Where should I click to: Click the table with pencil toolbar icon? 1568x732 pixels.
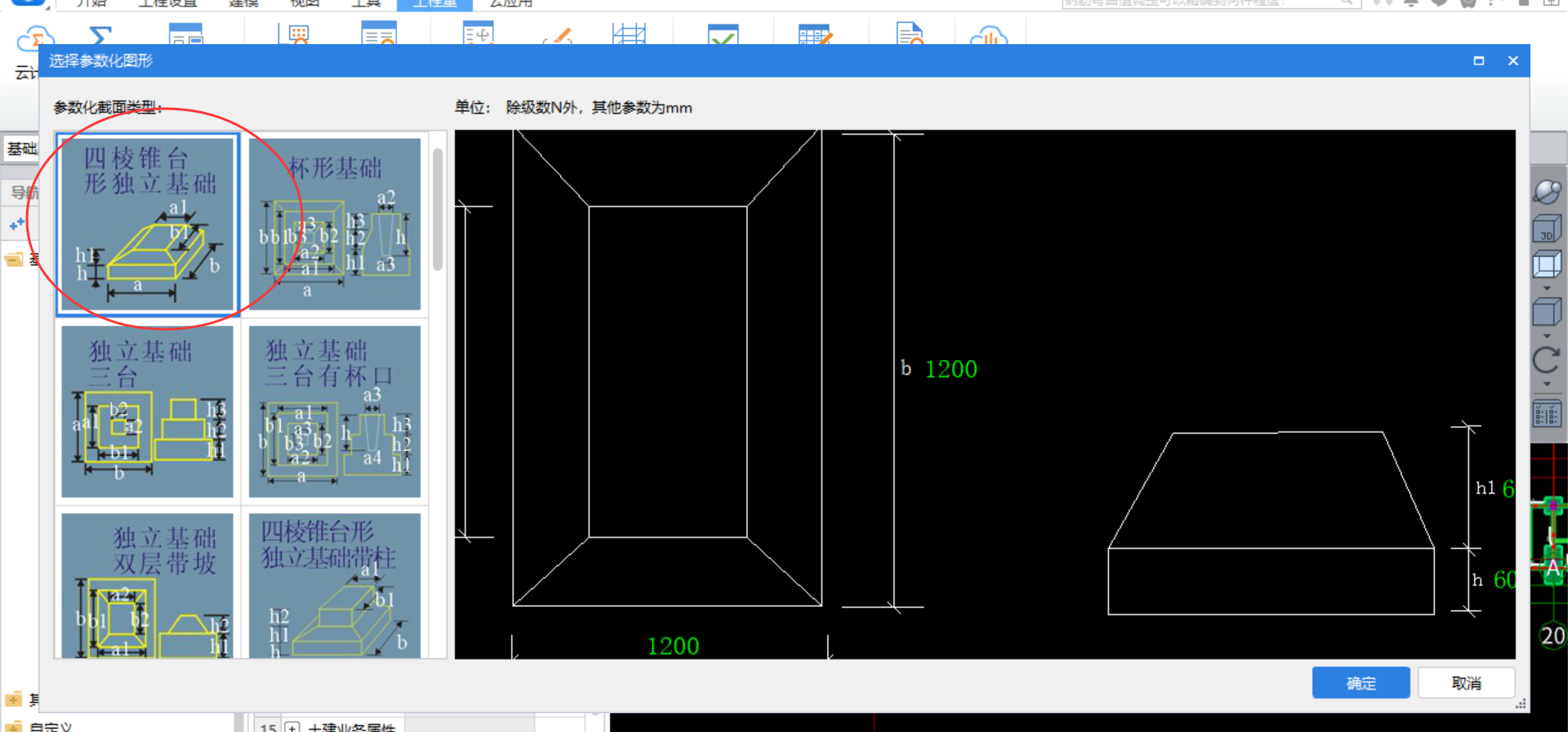pyautogui.click(x=815, y=34)
